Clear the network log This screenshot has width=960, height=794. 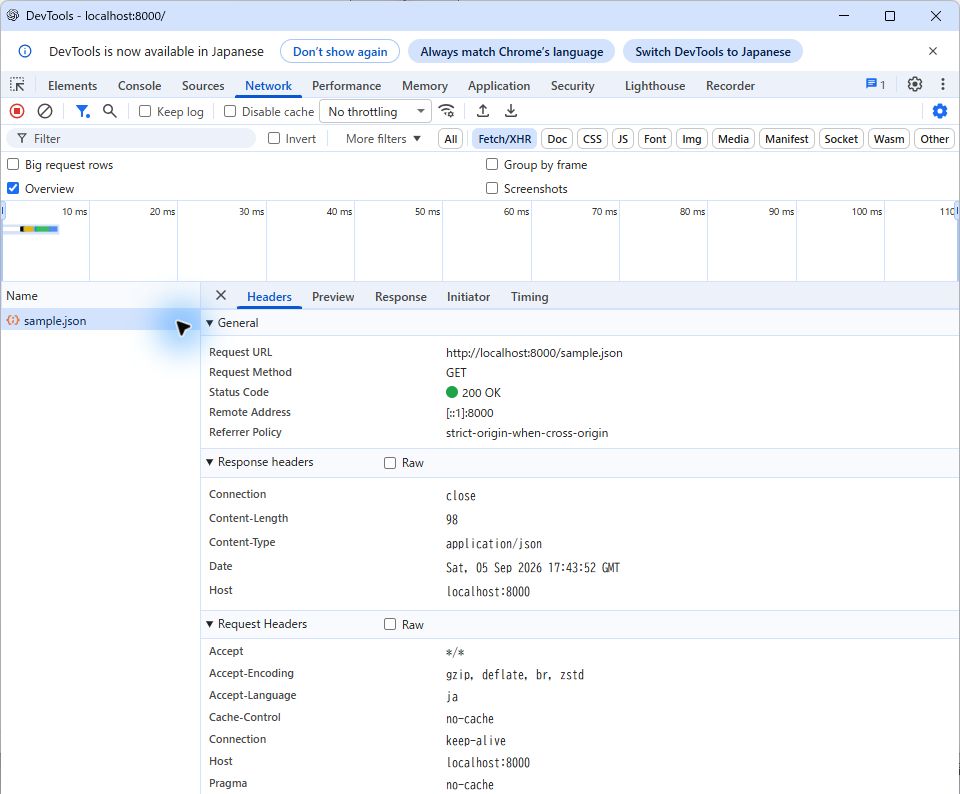(45, 111)
